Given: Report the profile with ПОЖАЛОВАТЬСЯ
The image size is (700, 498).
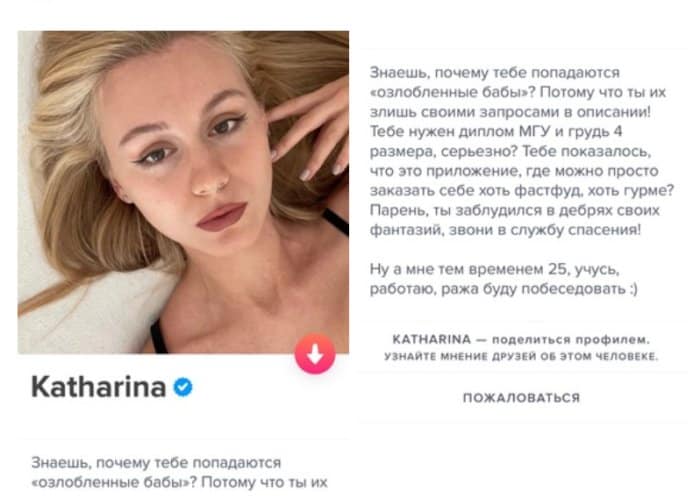Looking at the screenshot, I should [521, 398].
